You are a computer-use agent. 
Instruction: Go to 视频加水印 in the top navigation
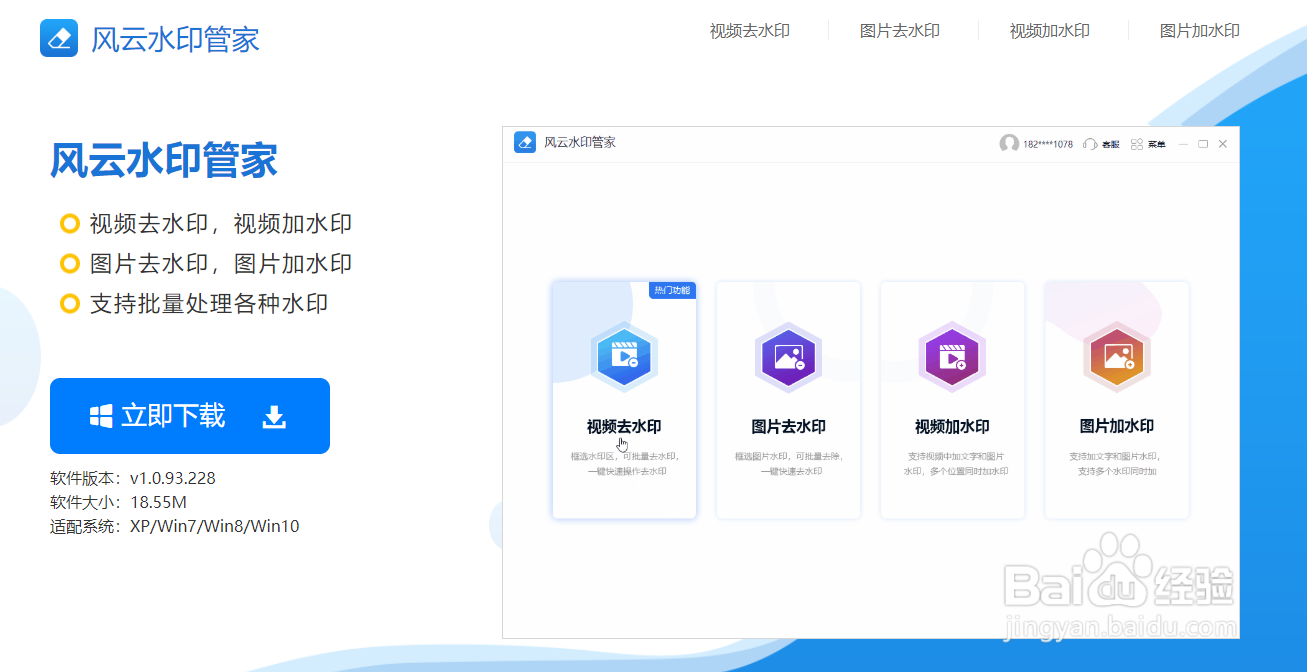coord(1050,31)
